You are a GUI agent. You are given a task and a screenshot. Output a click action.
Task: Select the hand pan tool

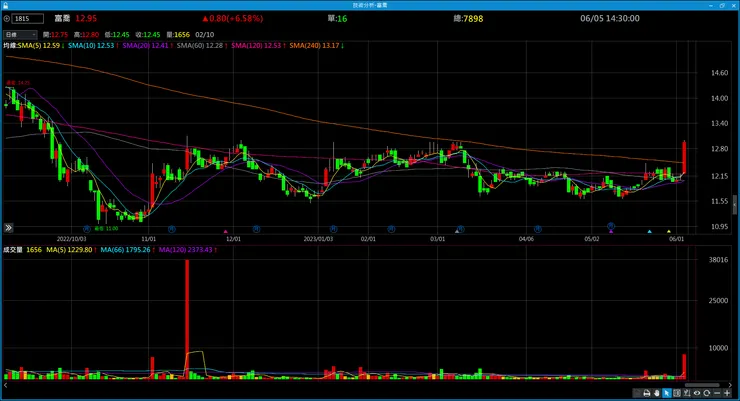pos(656,393)
